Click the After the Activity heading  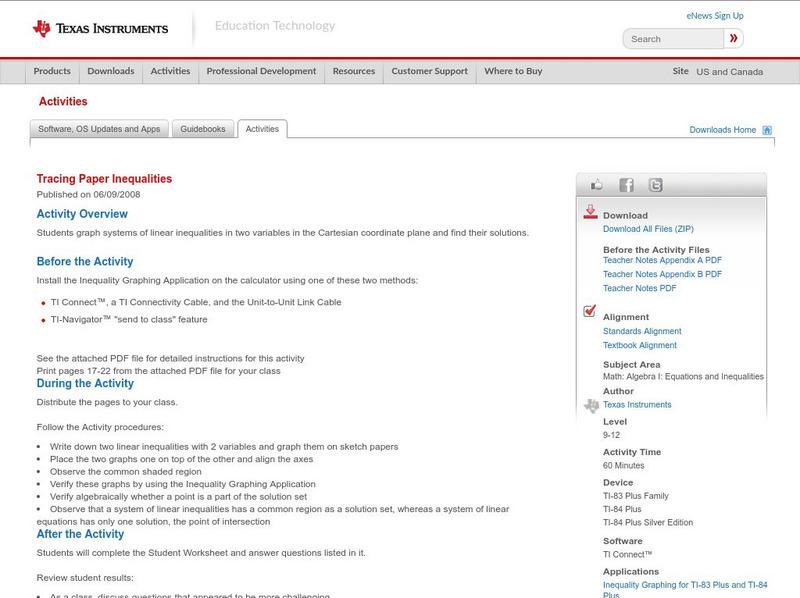click(80, 534)
